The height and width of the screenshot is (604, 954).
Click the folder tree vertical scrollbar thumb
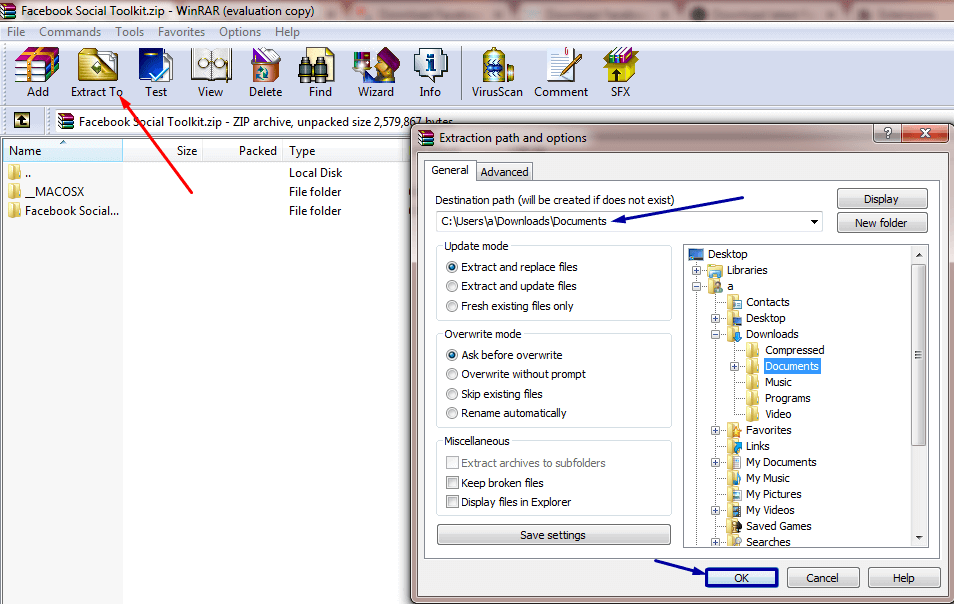pos(919,355)
